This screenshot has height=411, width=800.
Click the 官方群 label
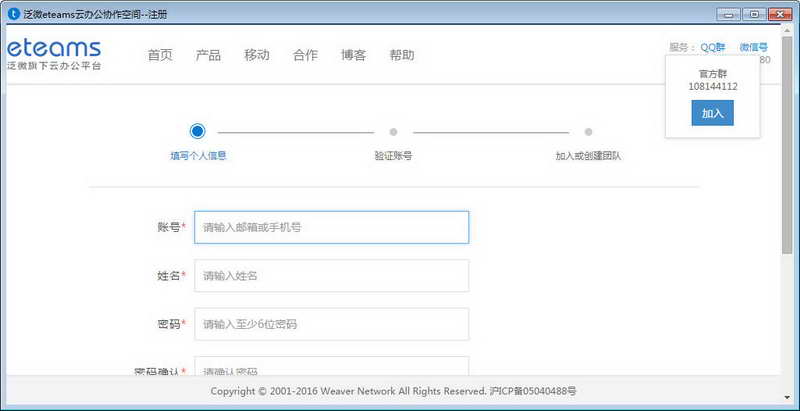click(713, 74)
